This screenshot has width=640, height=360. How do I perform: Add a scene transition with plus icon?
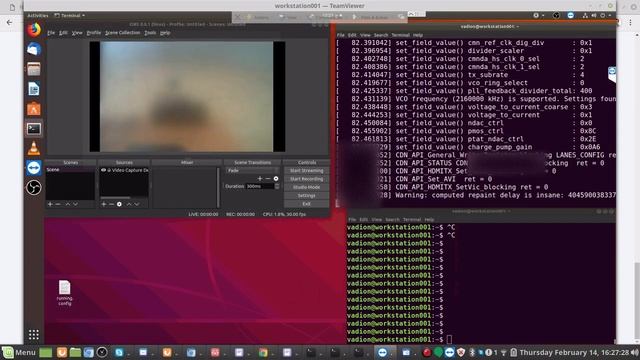pos(260,179)
